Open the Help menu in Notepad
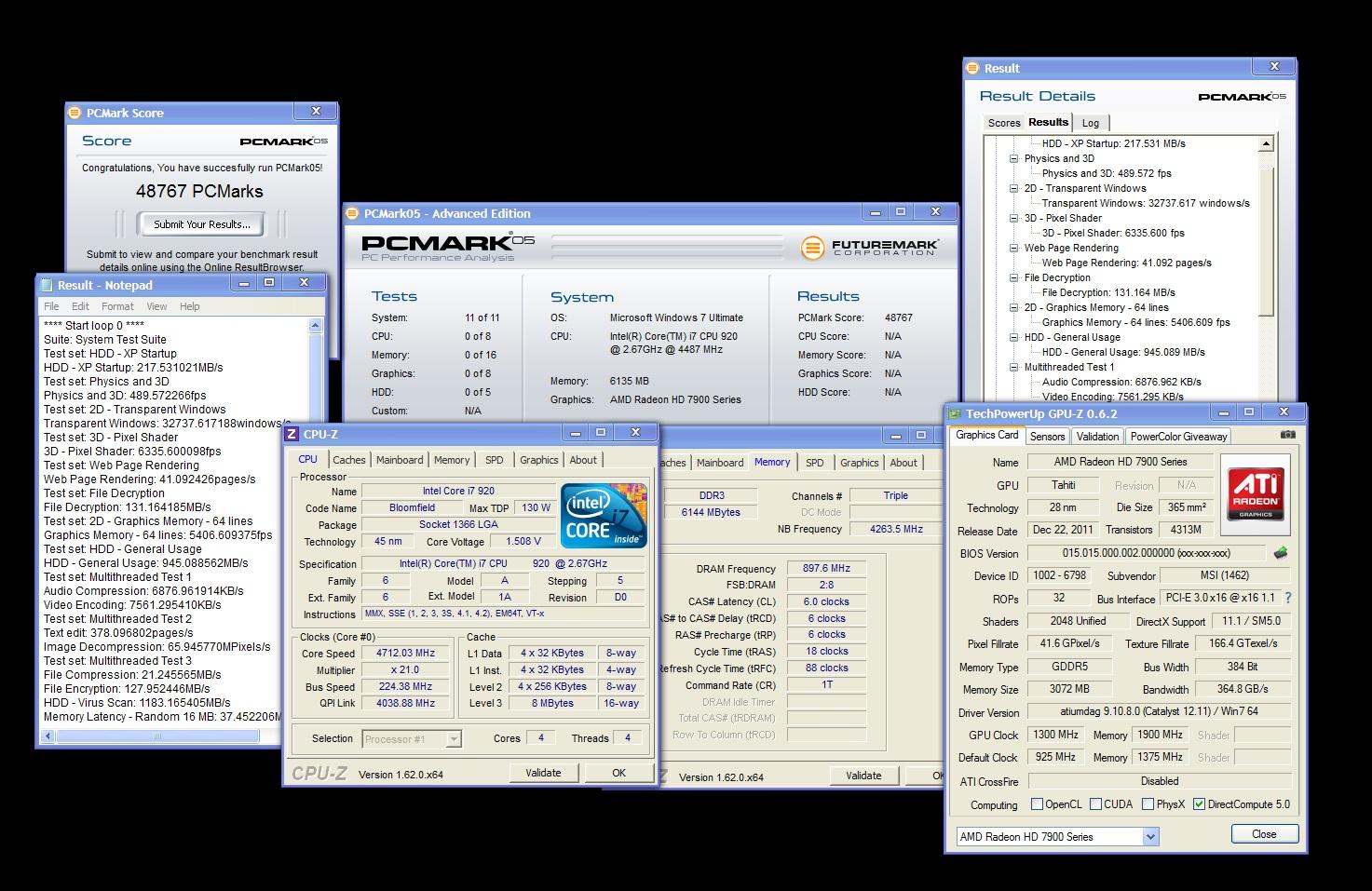Screen dimensions: 1372x891 pyautogui.click(x=190, y=306)
